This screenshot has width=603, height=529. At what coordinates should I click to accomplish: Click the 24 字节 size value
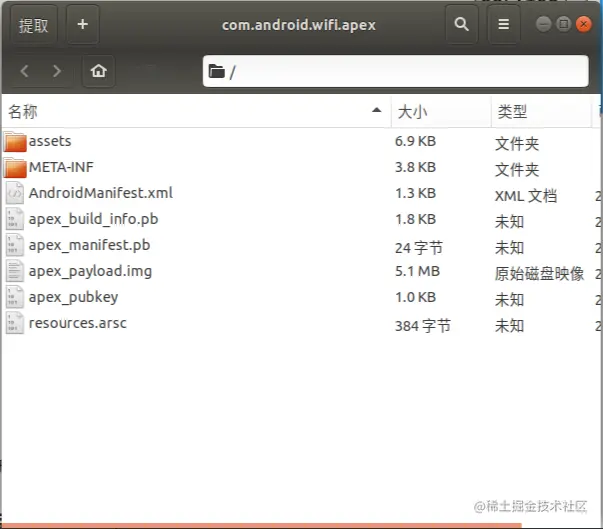coord(419,248)
